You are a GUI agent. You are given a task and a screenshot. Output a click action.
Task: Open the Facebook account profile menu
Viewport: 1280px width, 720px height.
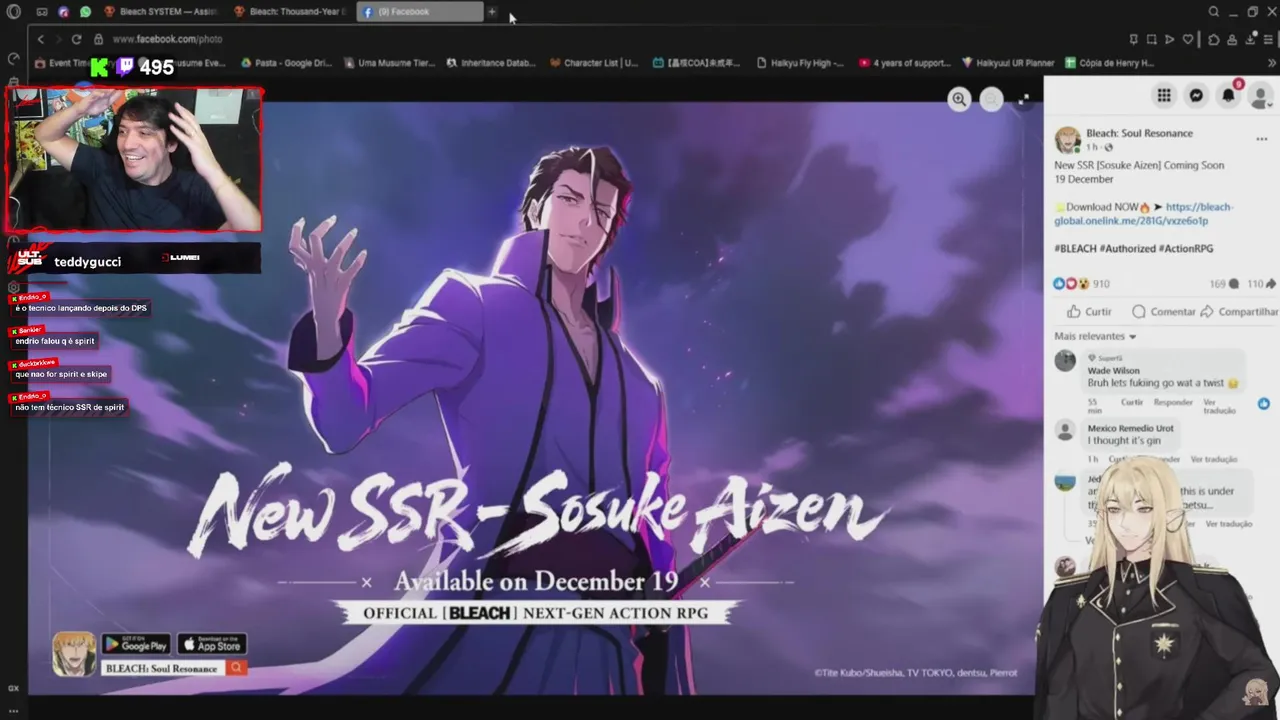coord(1260,96)
